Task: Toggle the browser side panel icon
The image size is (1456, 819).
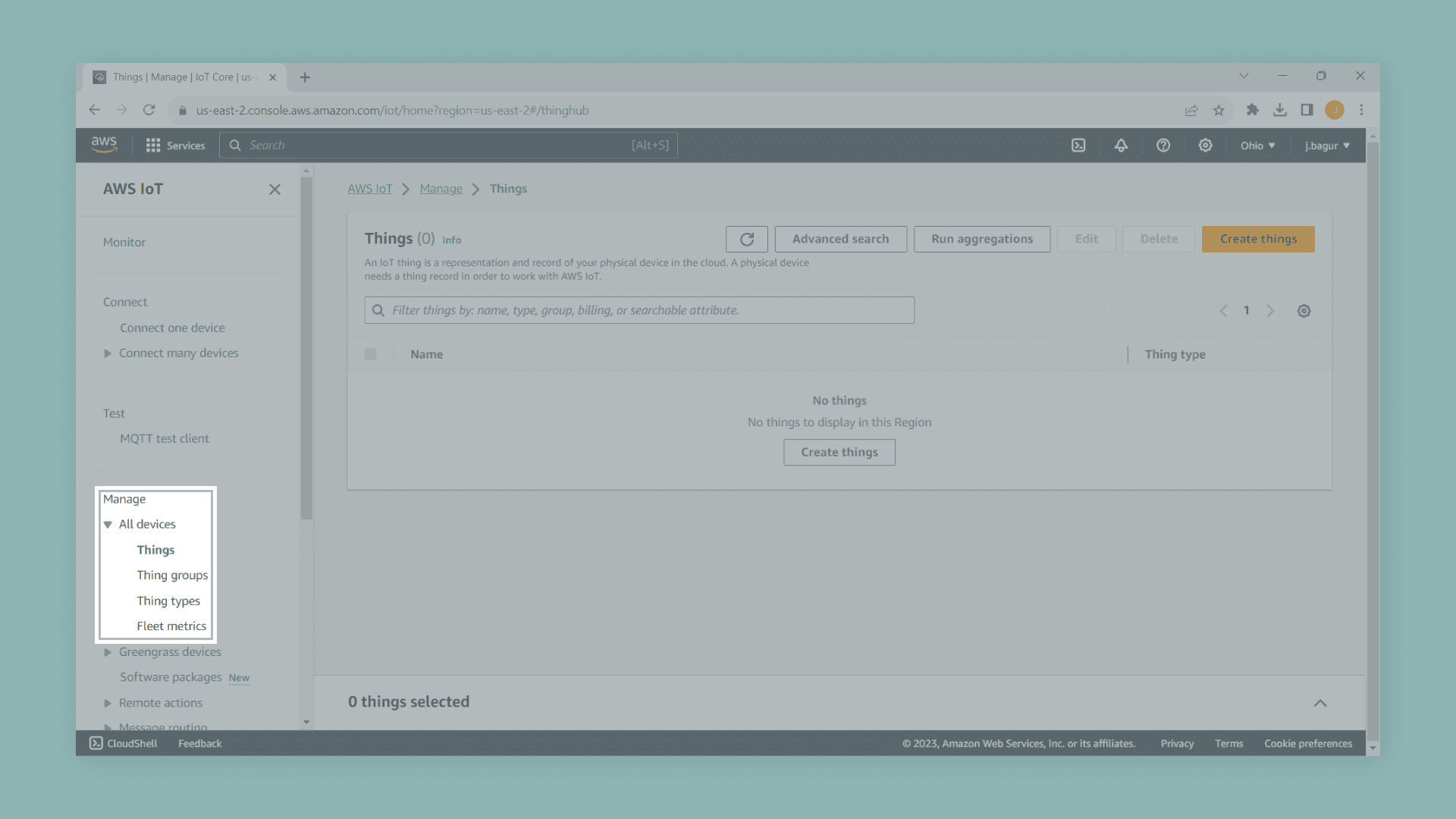Action: coord(1307,110)
